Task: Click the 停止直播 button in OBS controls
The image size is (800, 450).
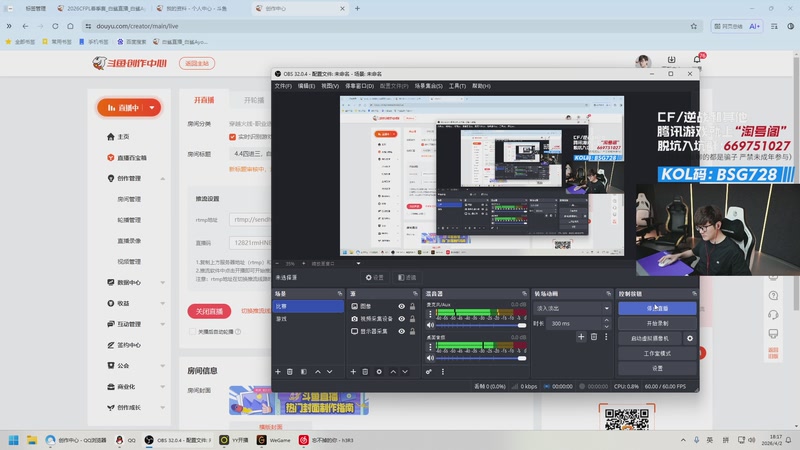Action: point(657,309)
